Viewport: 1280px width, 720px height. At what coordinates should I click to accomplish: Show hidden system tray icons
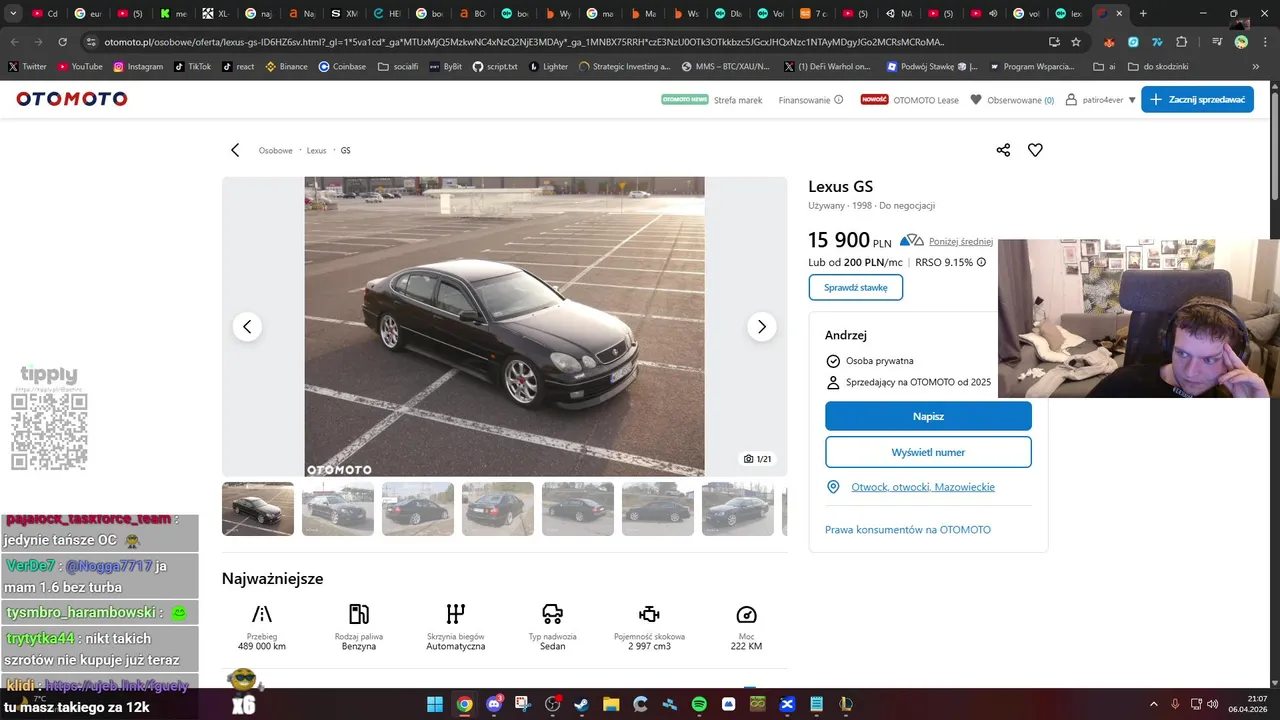[x=1156, y=704]
